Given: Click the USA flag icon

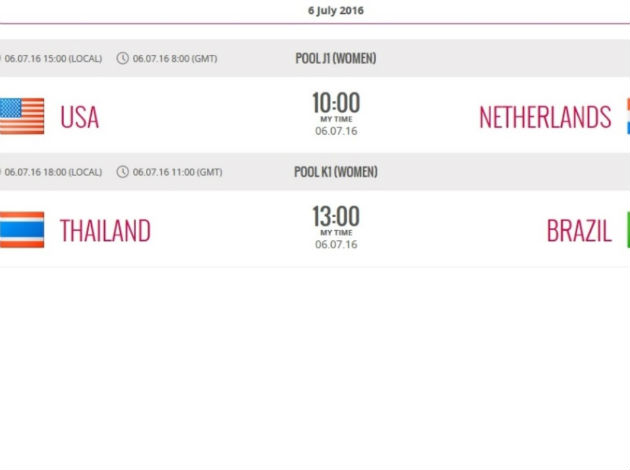Looking at the screenshot, I should click(x=22, y=116).
